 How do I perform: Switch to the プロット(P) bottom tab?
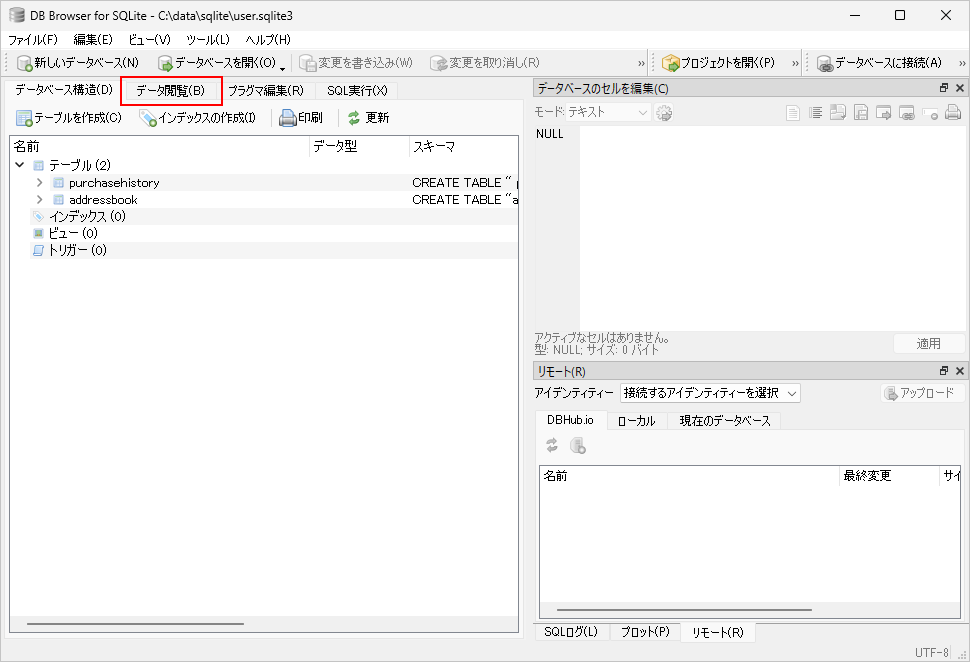pyautogui.click(x=645, y=632)
